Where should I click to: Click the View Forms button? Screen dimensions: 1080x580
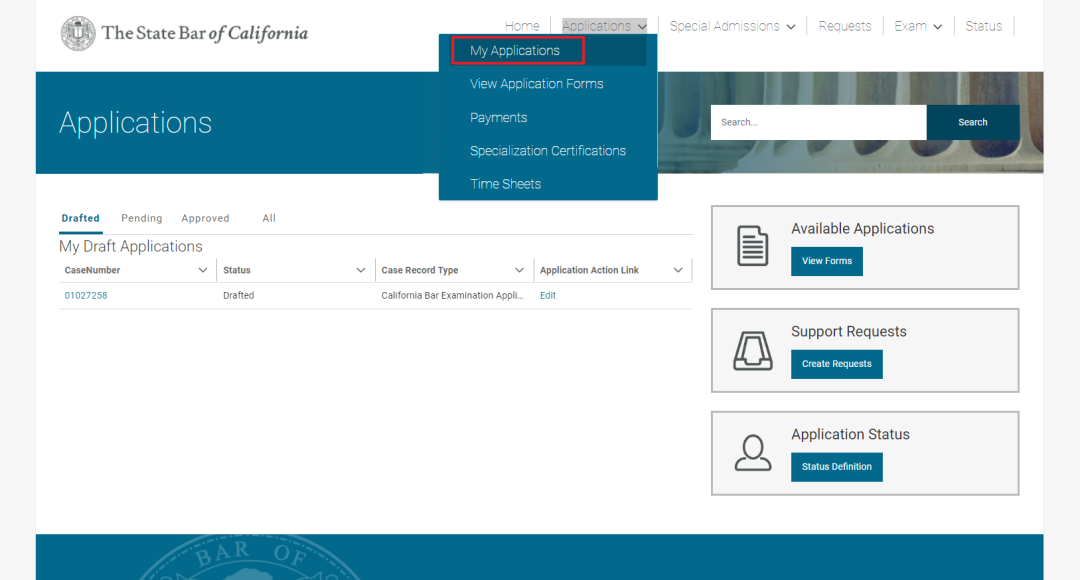click(827, 261)
